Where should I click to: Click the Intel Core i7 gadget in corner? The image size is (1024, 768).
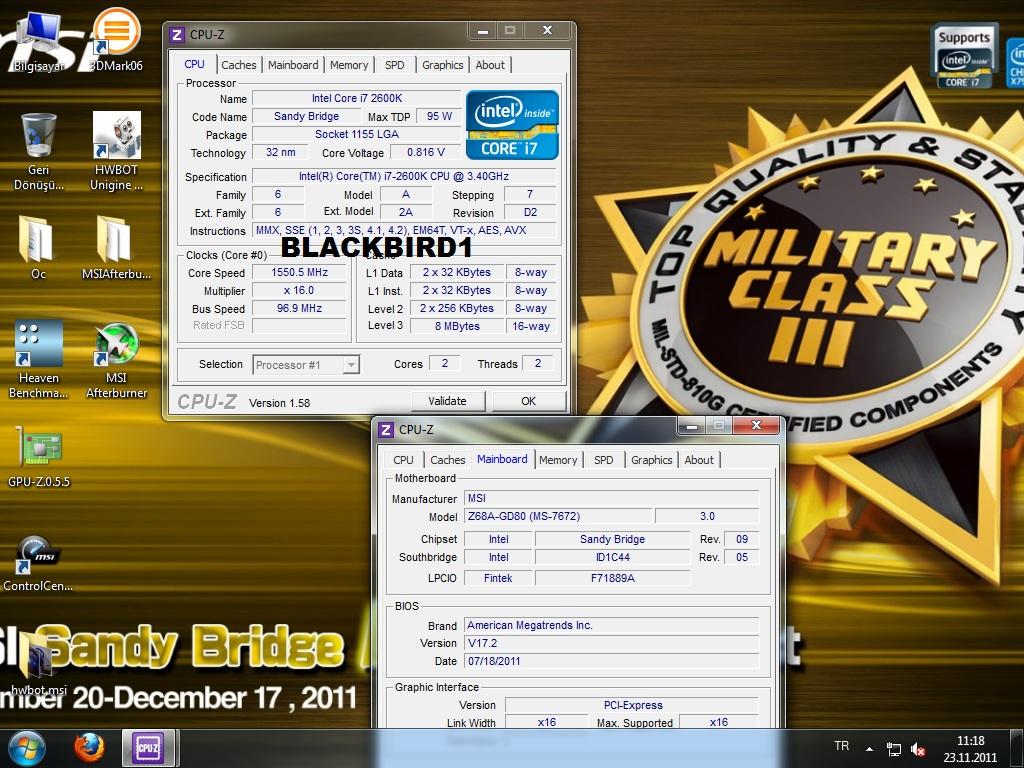click(964, 57)
